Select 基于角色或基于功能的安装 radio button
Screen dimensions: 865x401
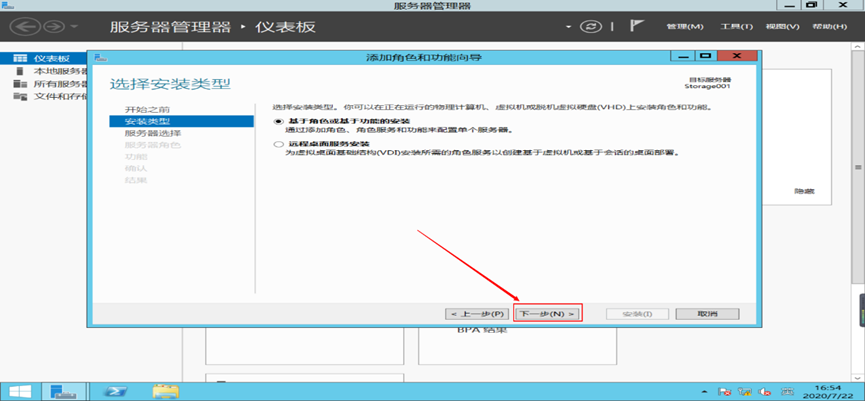[x=277, y=121]
